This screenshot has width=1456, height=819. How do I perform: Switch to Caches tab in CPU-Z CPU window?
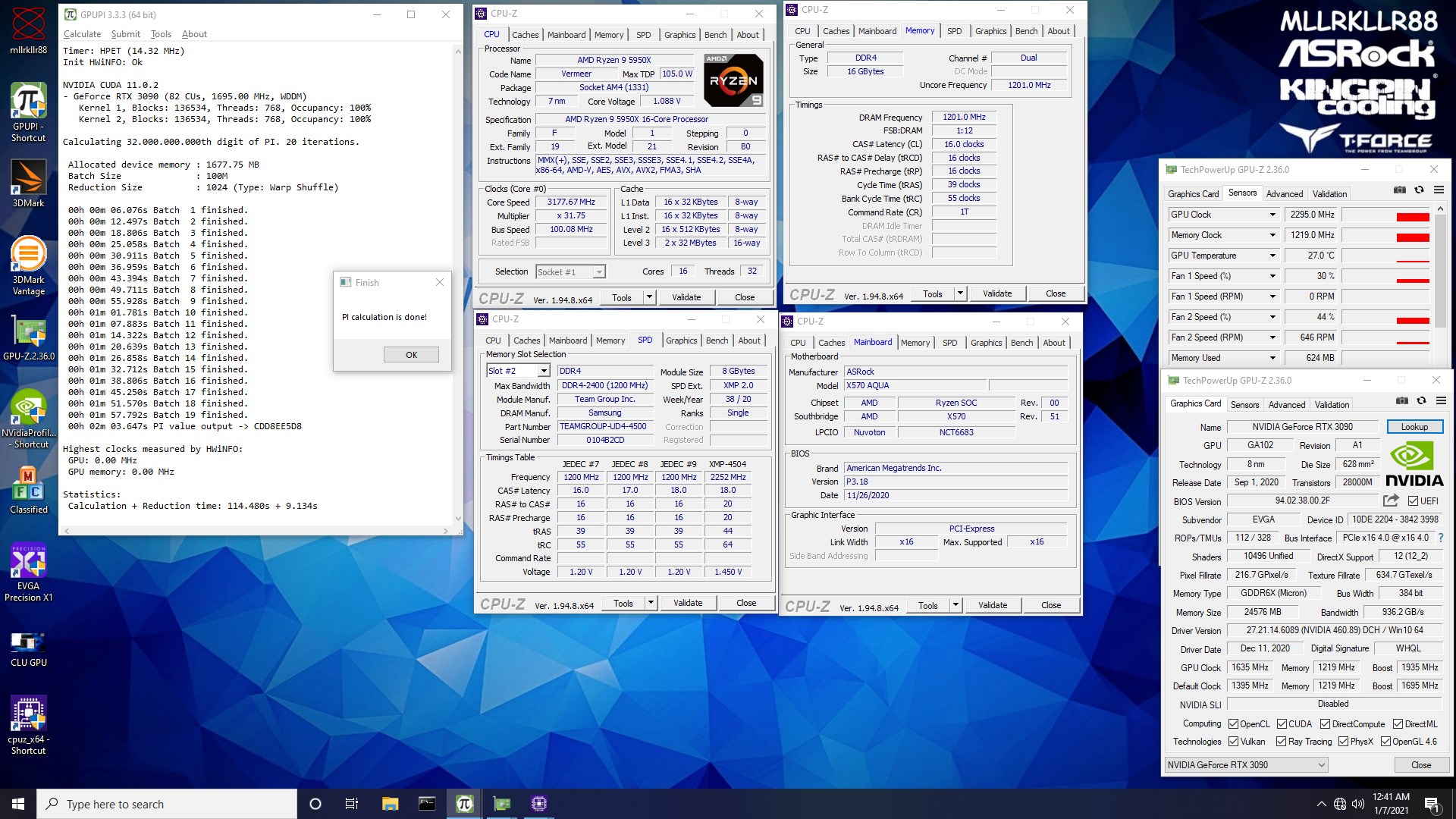pyautogui.click(x=525, y=35)
